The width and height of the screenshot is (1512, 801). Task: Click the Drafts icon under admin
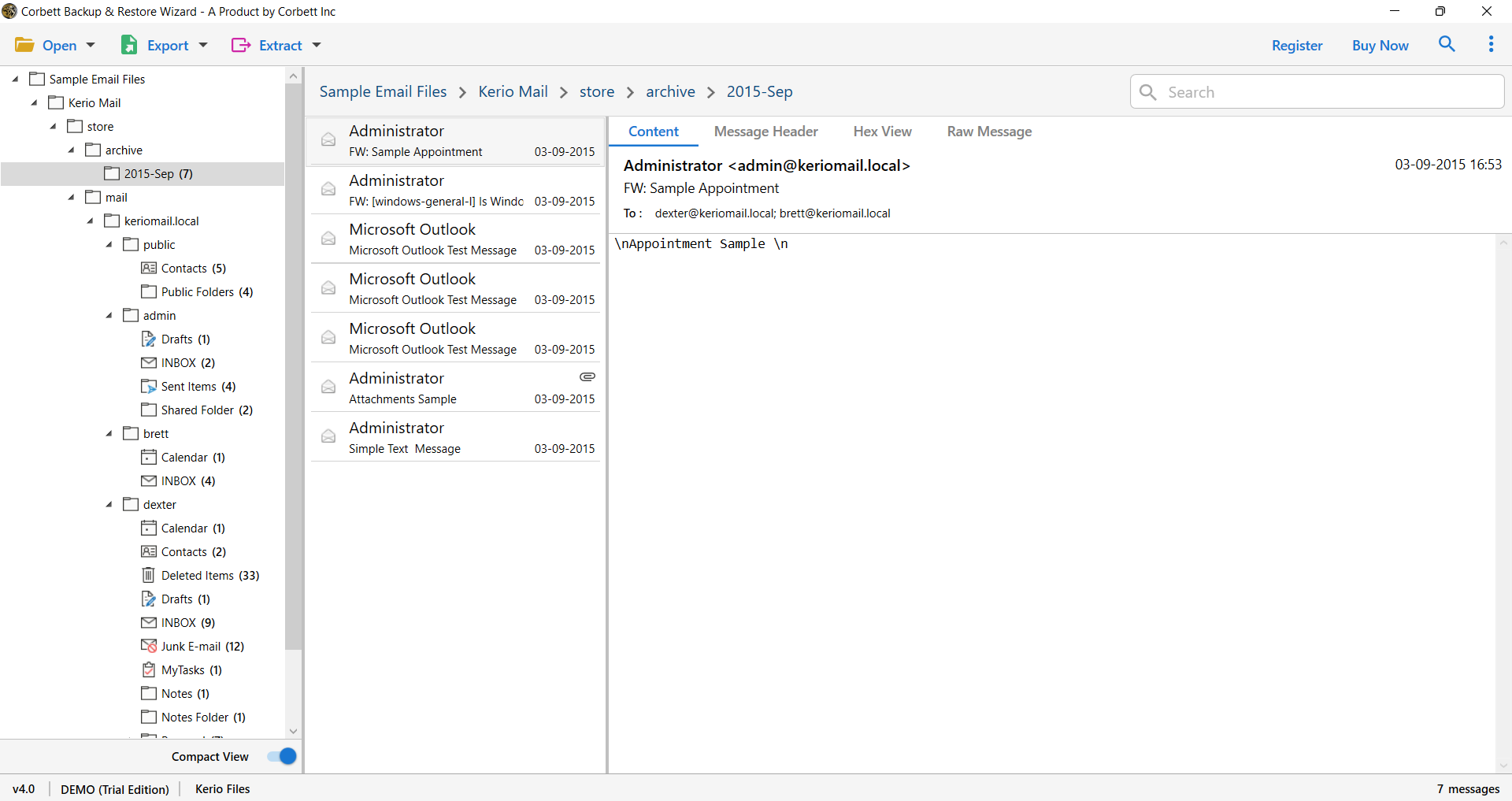[x=149, y=339]
